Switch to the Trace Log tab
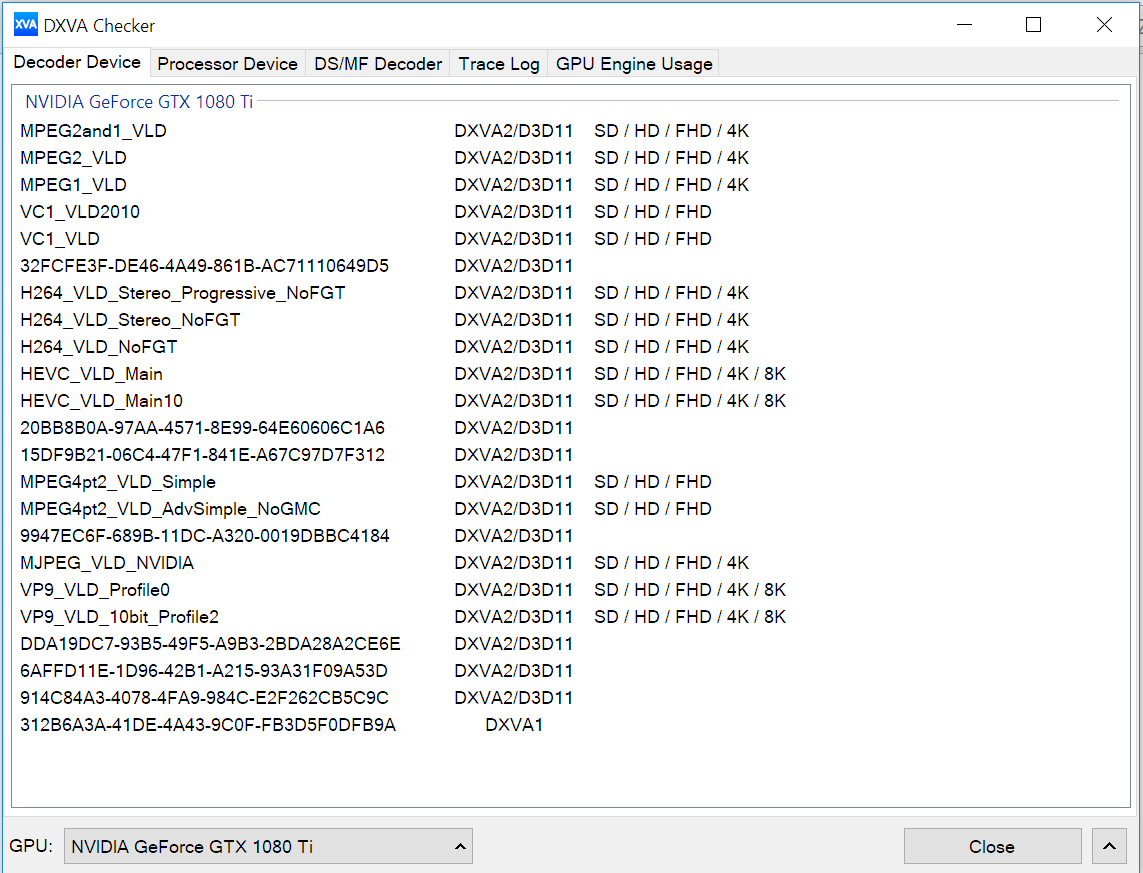The height and width of the screenshot is (873, 1143). point(499,63)
